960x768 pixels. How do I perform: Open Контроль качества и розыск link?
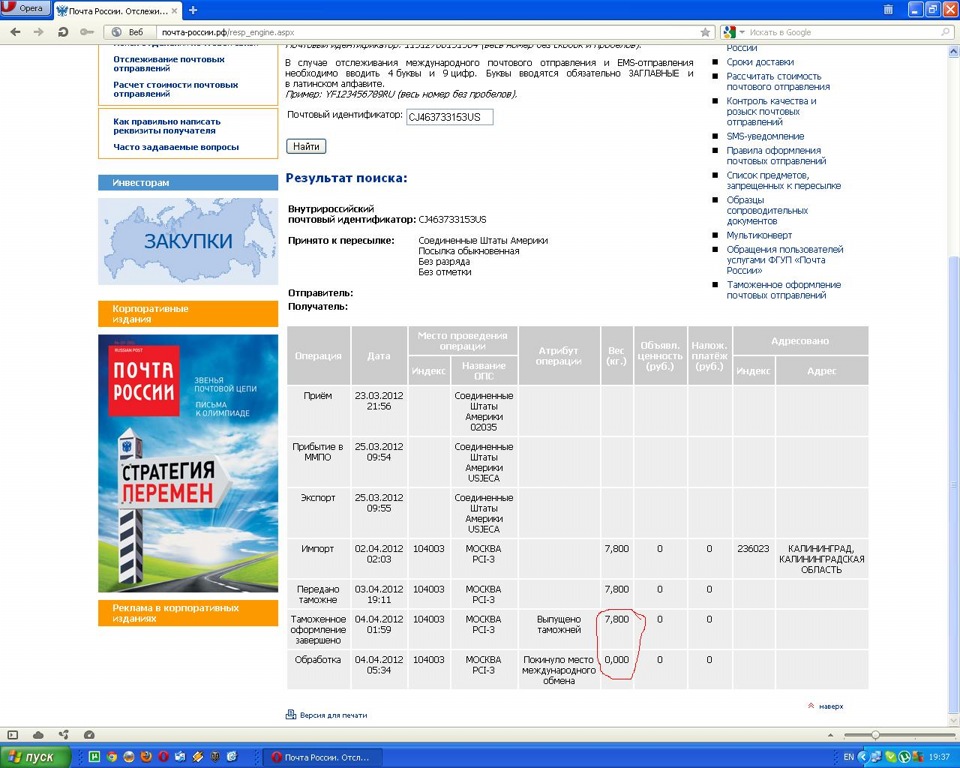coord(771,111)
